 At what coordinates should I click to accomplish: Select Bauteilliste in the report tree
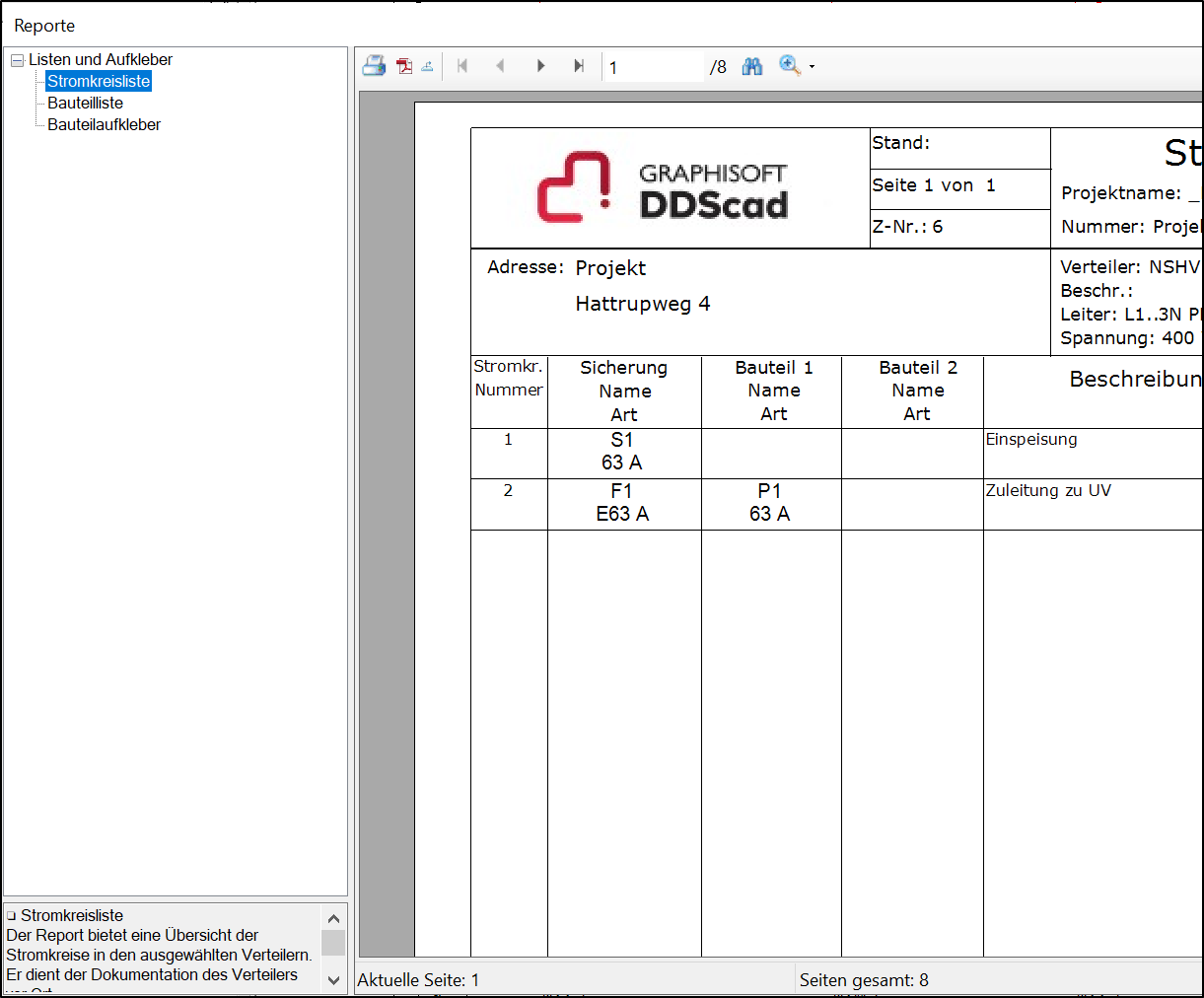pos(86,104)
